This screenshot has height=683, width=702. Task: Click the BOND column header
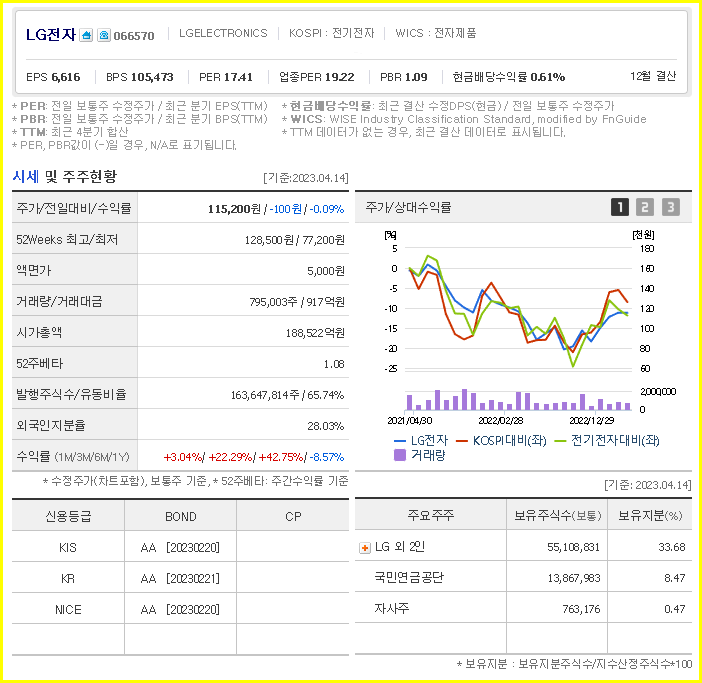tap(180, 517)
